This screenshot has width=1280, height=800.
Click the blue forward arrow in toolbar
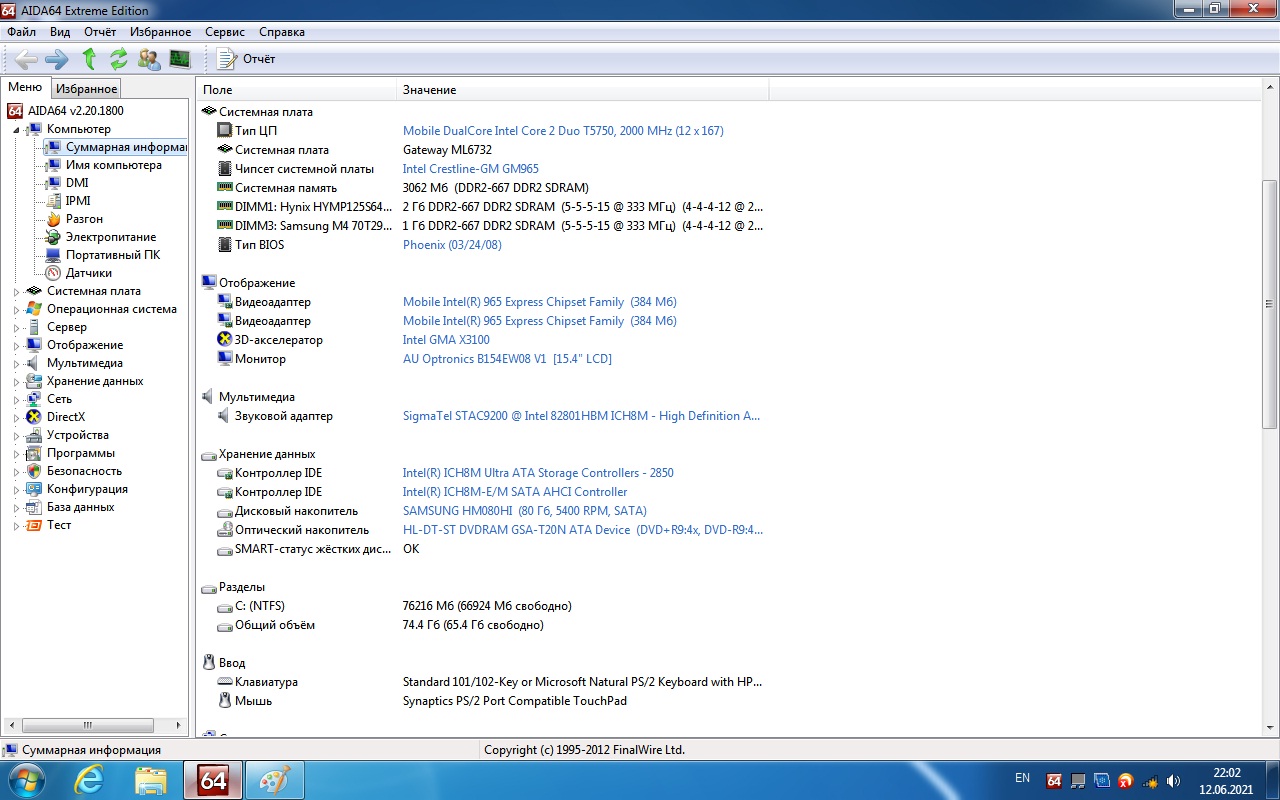pyautogui.click(x=57, y=59)
